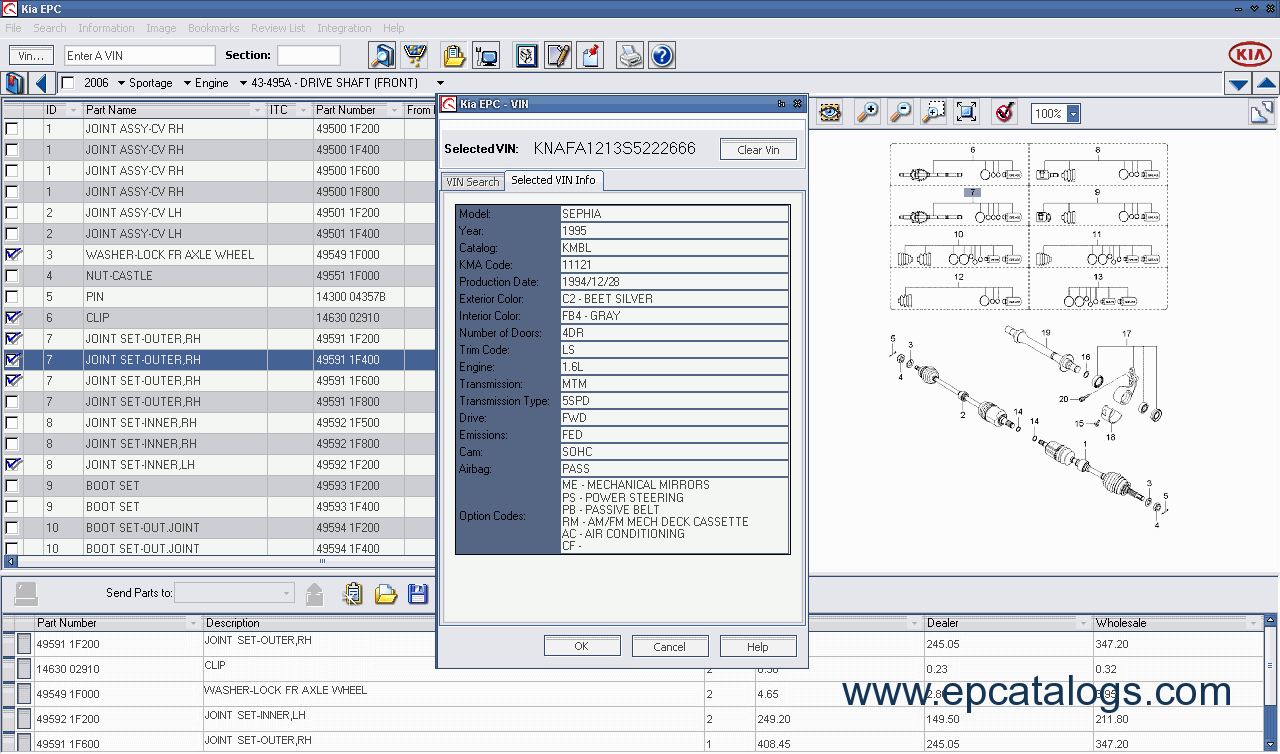Click callout number 7 in the diagram
Viewport: 1280px width, 754px height.
971,191
